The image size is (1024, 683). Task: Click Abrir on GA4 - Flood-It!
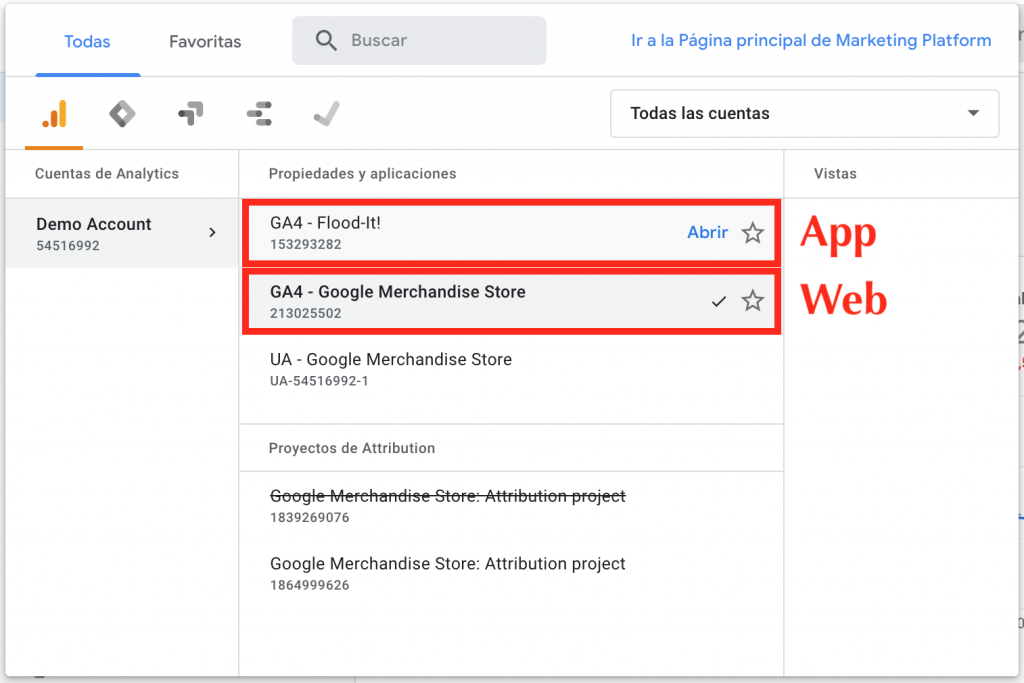click(707, 232)
